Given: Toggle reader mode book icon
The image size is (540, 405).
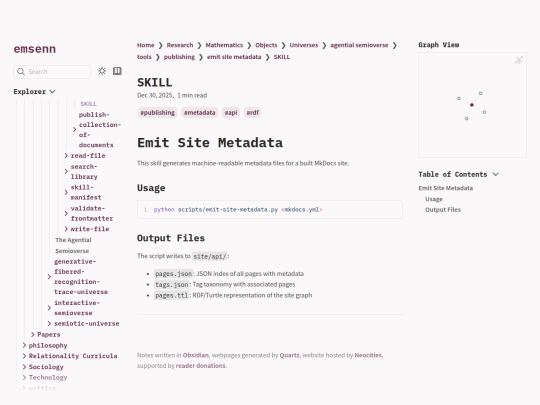Looking at the screenshot, I should click(x=117, y=71).
